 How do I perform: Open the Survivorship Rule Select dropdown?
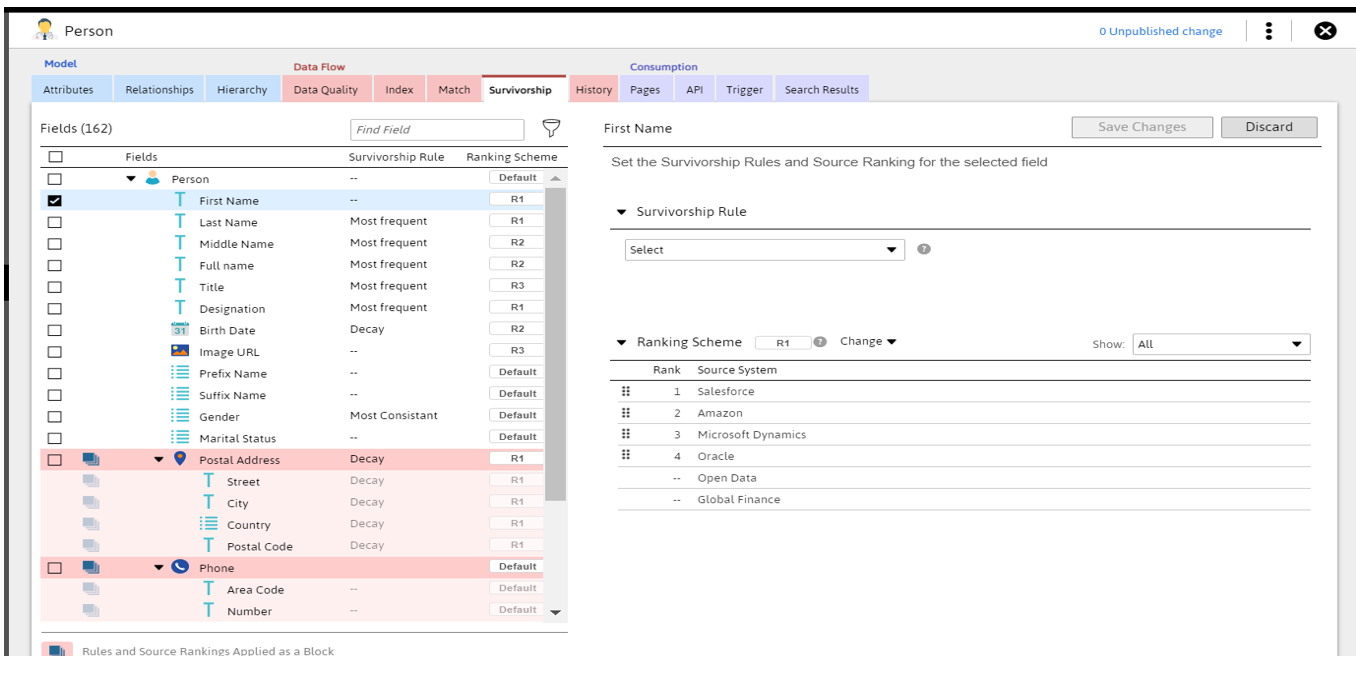764,250
